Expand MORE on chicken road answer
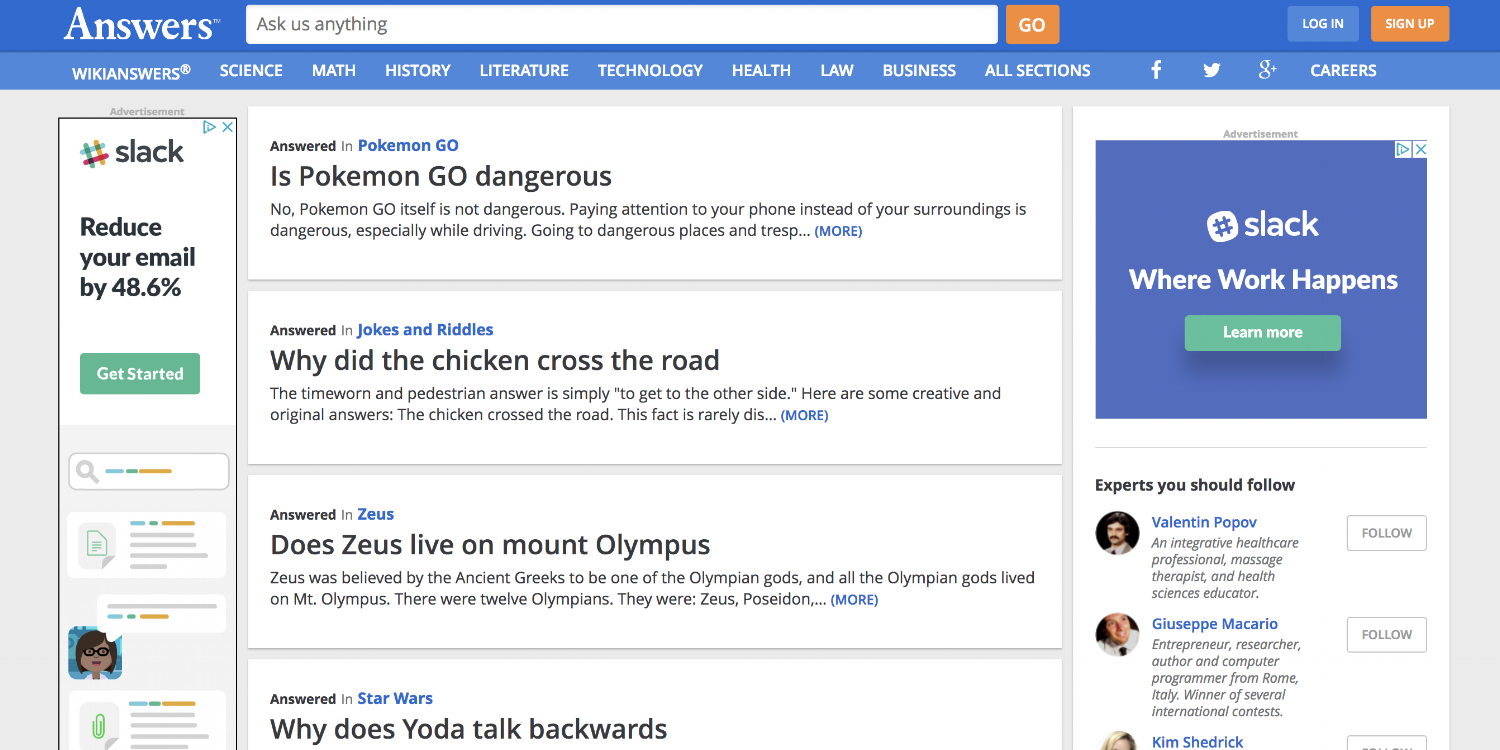1500x750 pixels. 804,415
